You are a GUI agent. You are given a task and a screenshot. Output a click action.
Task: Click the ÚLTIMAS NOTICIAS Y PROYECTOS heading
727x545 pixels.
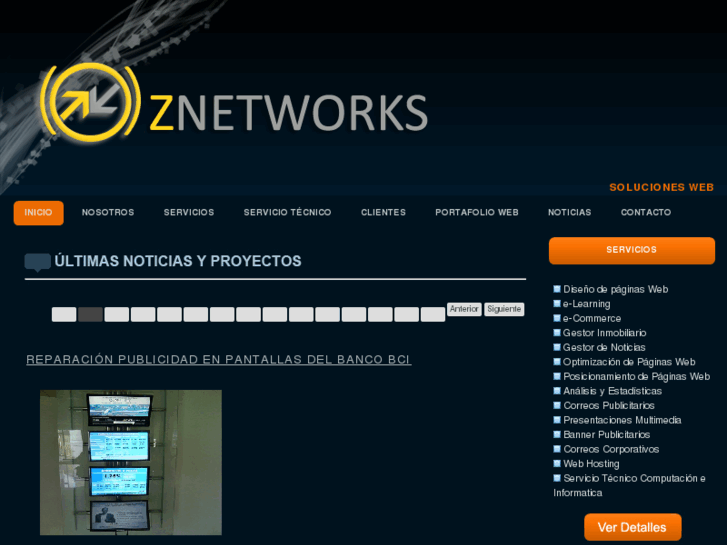point(178,261)
